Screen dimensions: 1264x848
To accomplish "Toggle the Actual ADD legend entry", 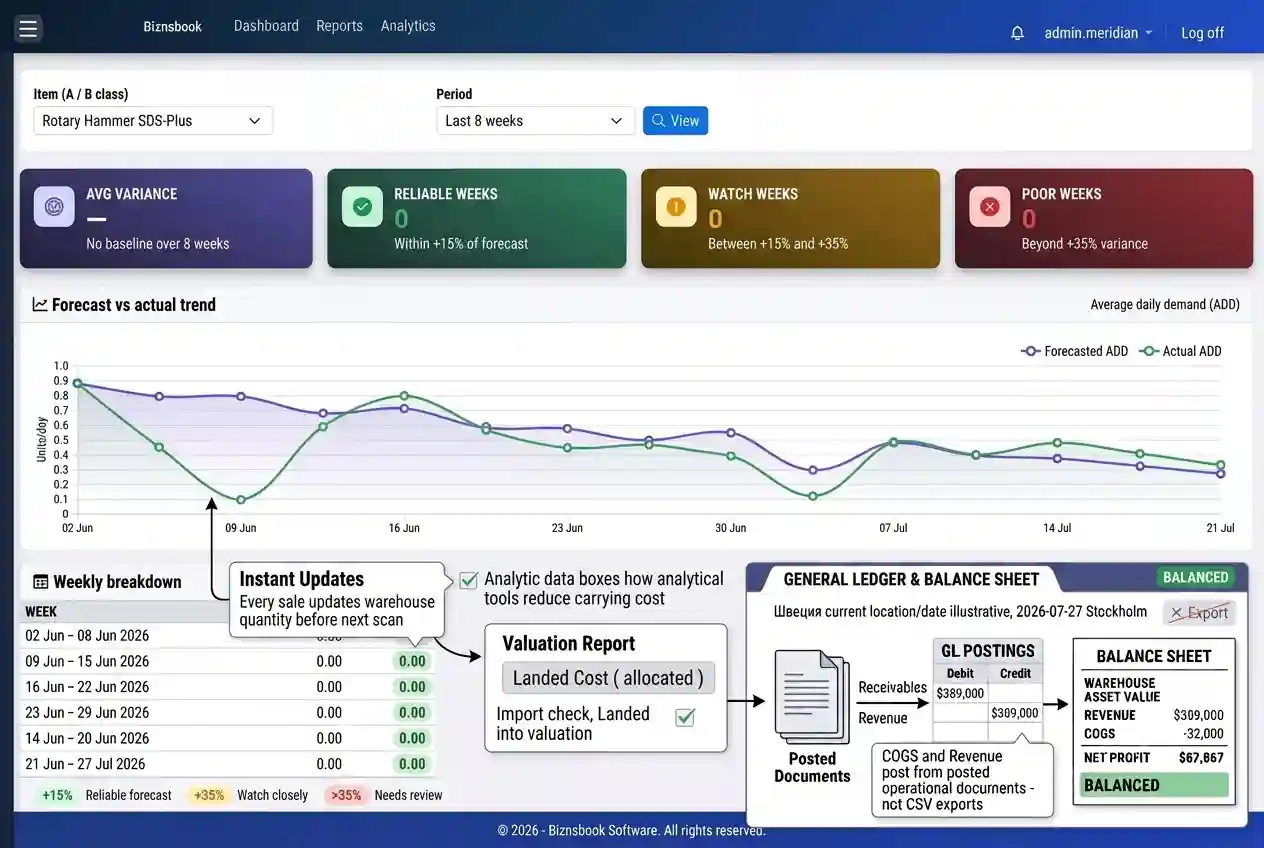I will pos(1181,351).
